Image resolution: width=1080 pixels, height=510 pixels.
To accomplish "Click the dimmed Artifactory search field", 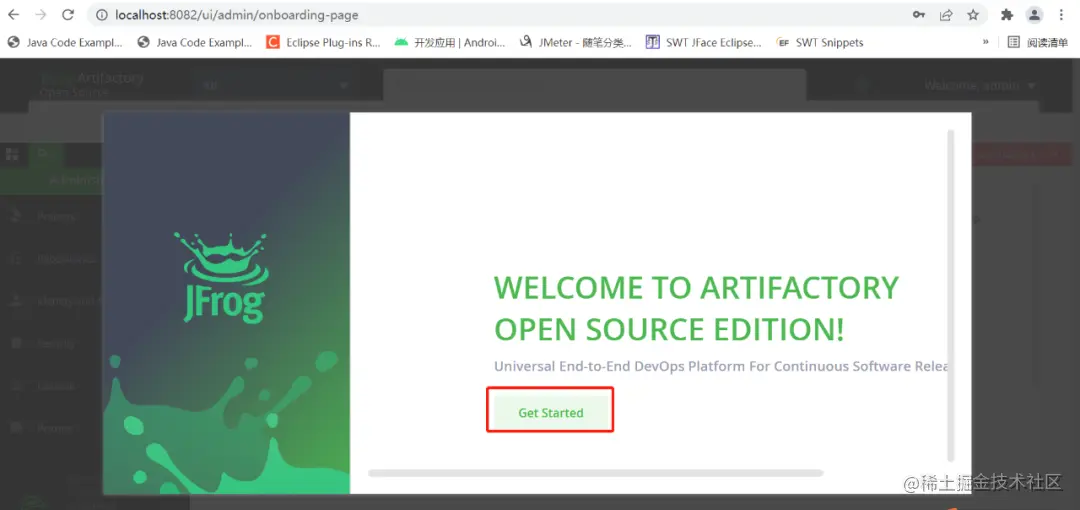I will 594,85.
